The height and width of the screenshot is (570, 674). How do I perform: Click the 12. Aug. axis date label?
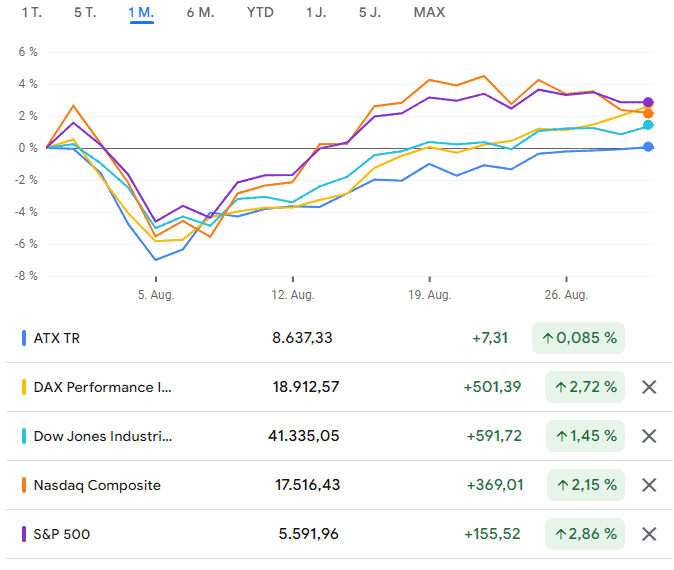pos(293,295)
